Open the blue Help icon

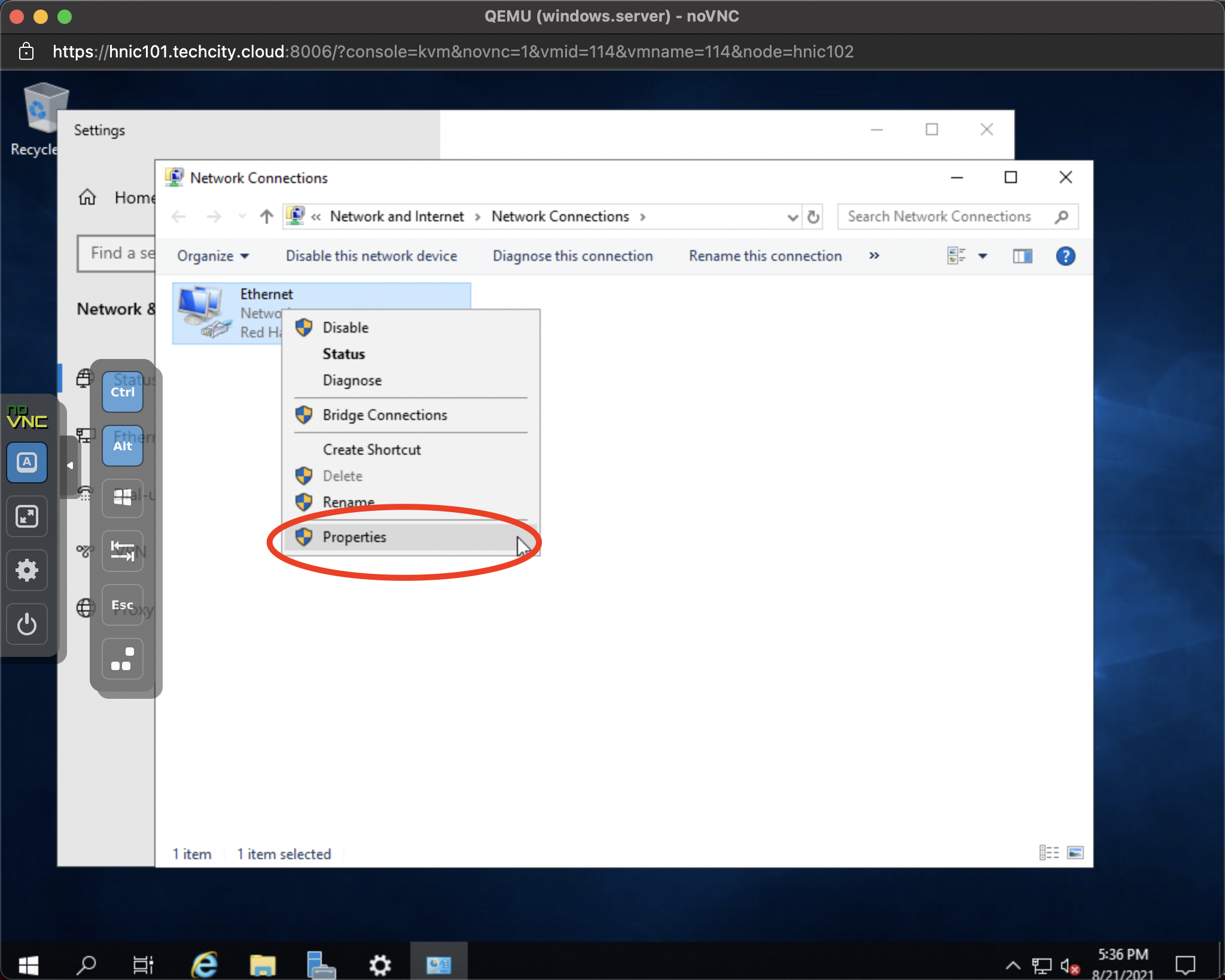coord(1065,256)
